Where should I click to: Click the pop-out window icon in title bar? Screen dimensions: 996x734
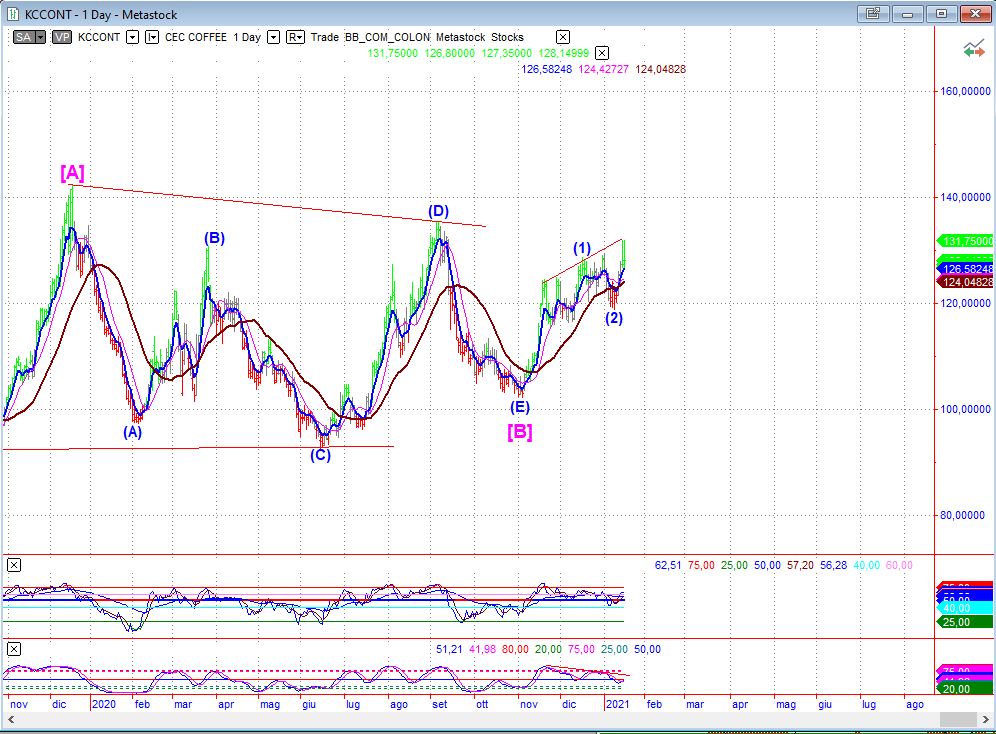click(x=873, y=14)
